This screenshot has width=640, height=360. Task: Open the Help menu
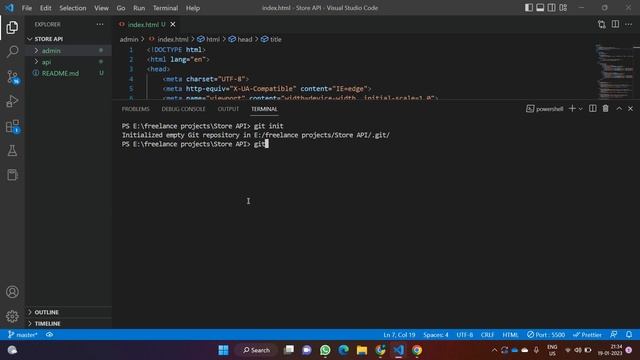click(x=193, y=8)
